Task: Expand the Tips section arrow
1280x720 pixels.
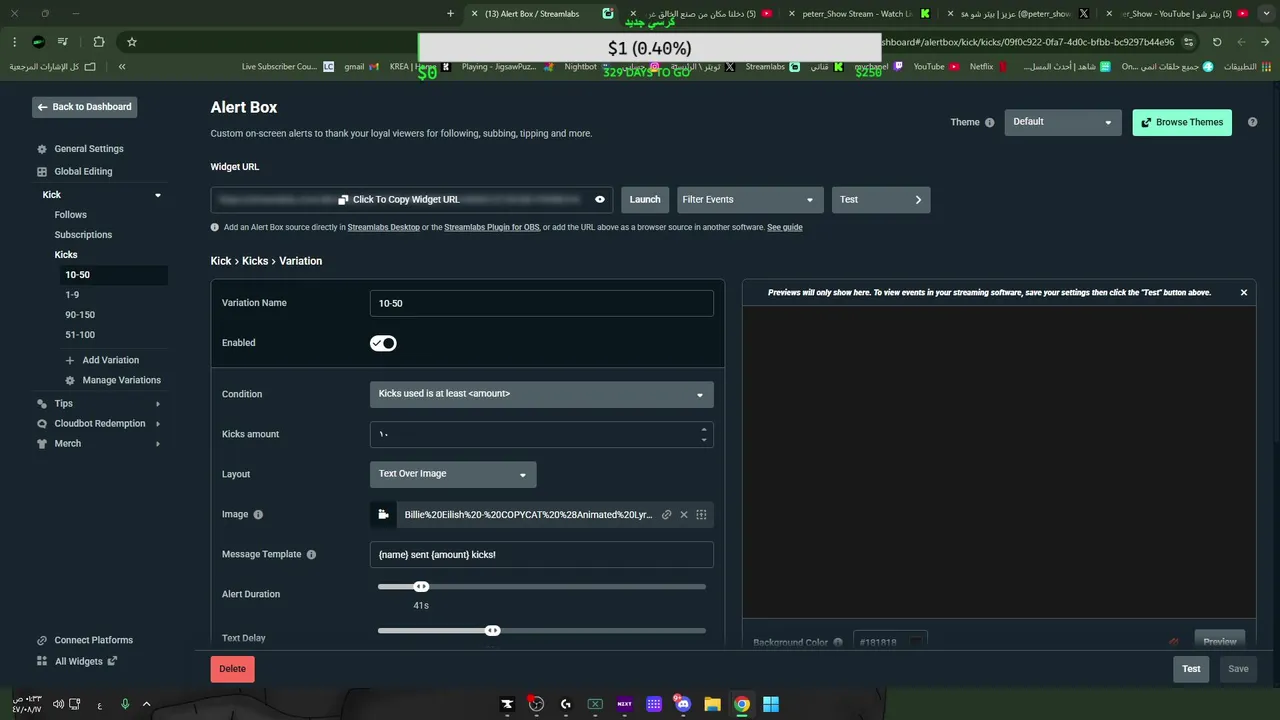Action: (158, 404)
